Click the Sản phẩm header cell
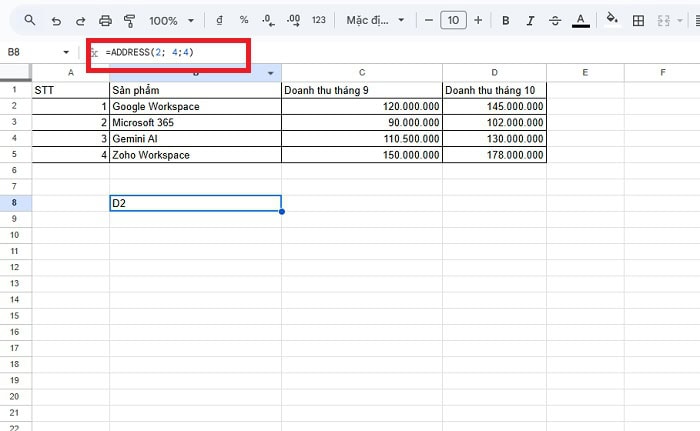Screen dimensions: 700x431 coord(196,90)
